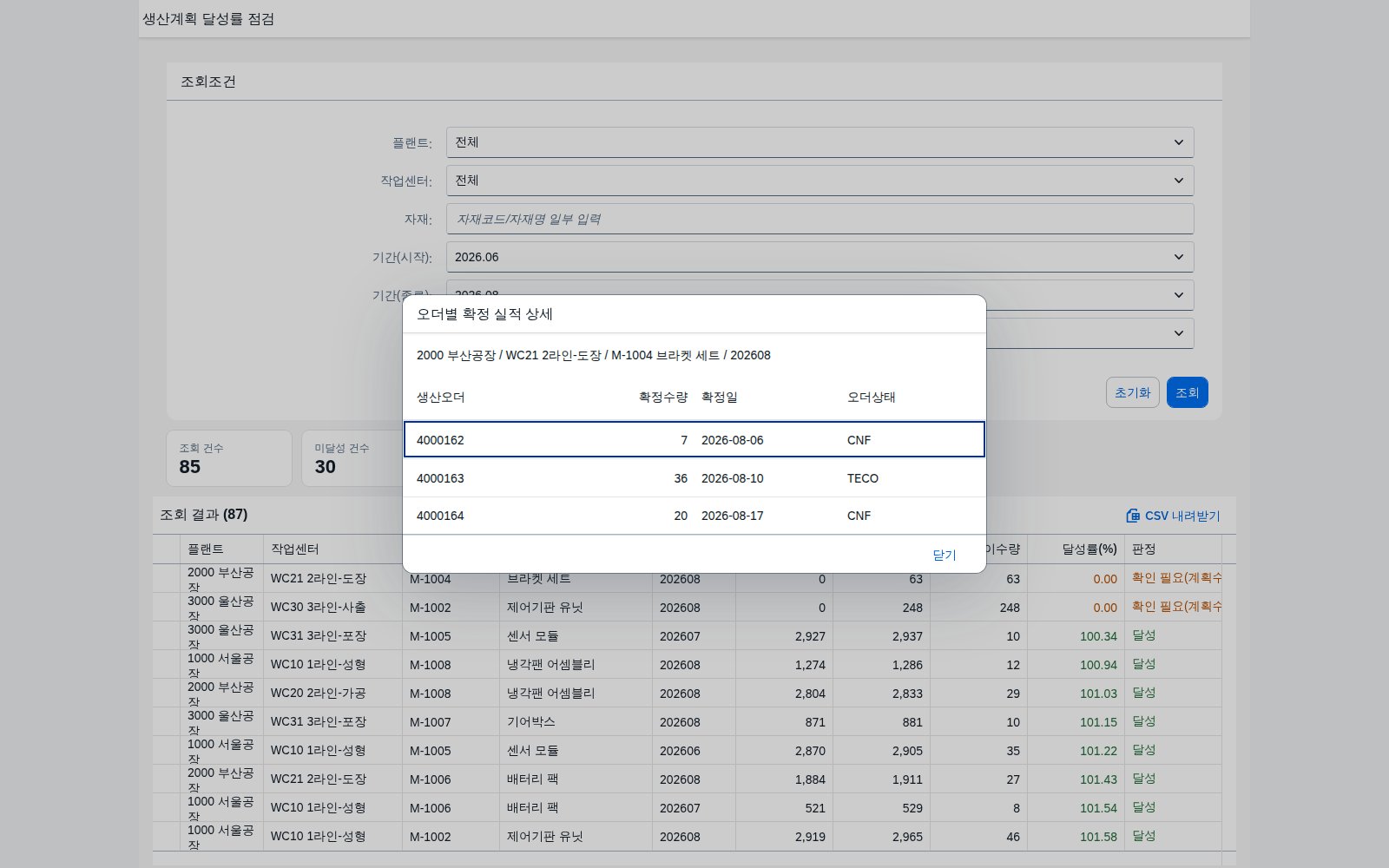Expand the 기간(종료) dropdown chevron
The image size is (1389, 868).
coord(1178,295)
